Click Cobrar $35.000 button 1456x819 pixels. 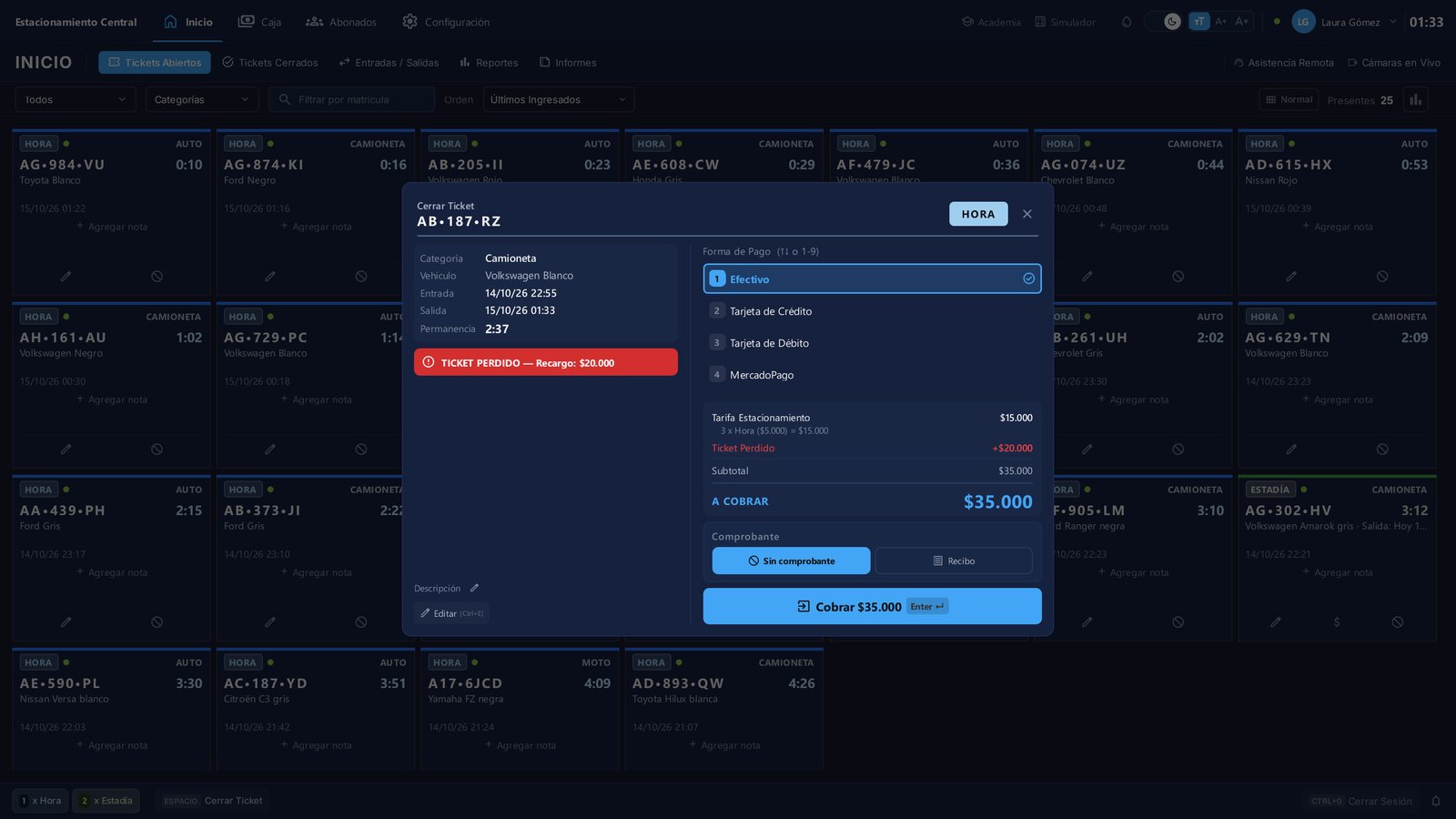pos(872,606)
